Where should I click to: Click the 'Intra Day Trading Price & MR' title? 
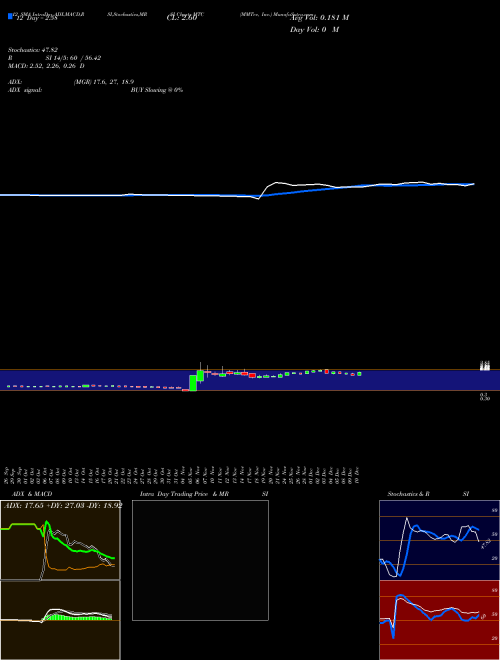[185, 494]
